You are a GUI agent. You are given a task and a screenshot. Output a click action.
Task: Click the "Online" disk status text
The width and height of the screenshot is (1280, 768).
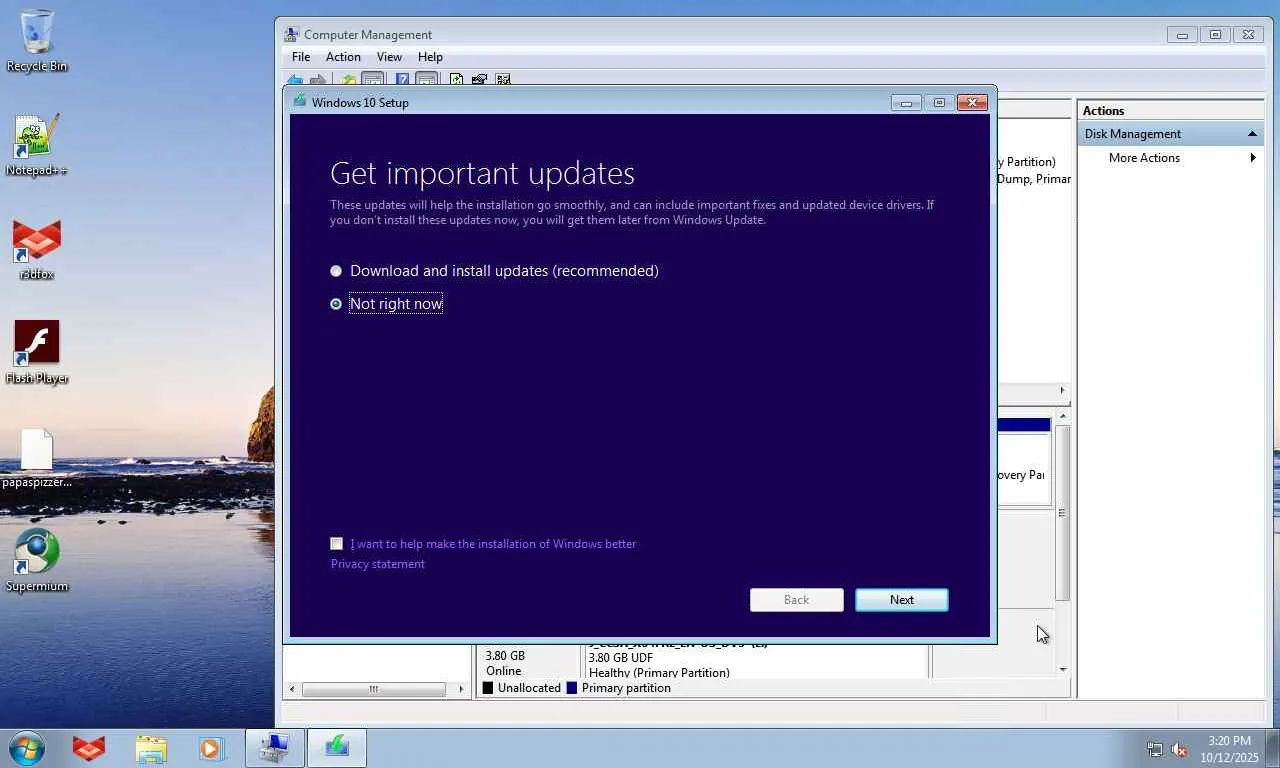click(504, 671)
